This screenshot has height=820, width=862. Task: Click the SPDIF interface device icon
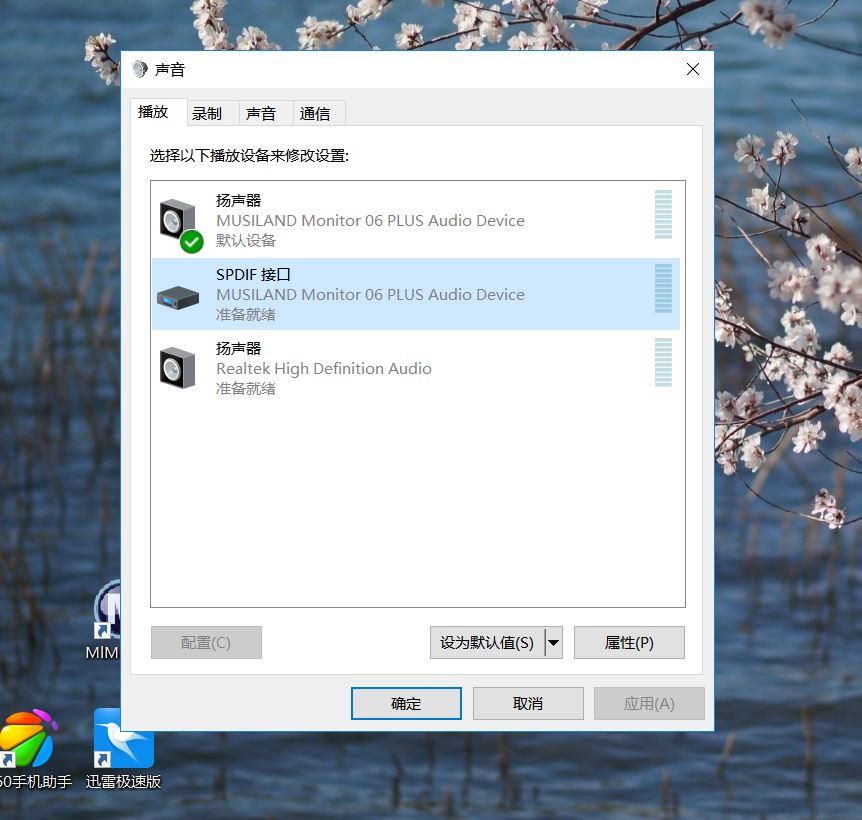[x=178, y=296]
